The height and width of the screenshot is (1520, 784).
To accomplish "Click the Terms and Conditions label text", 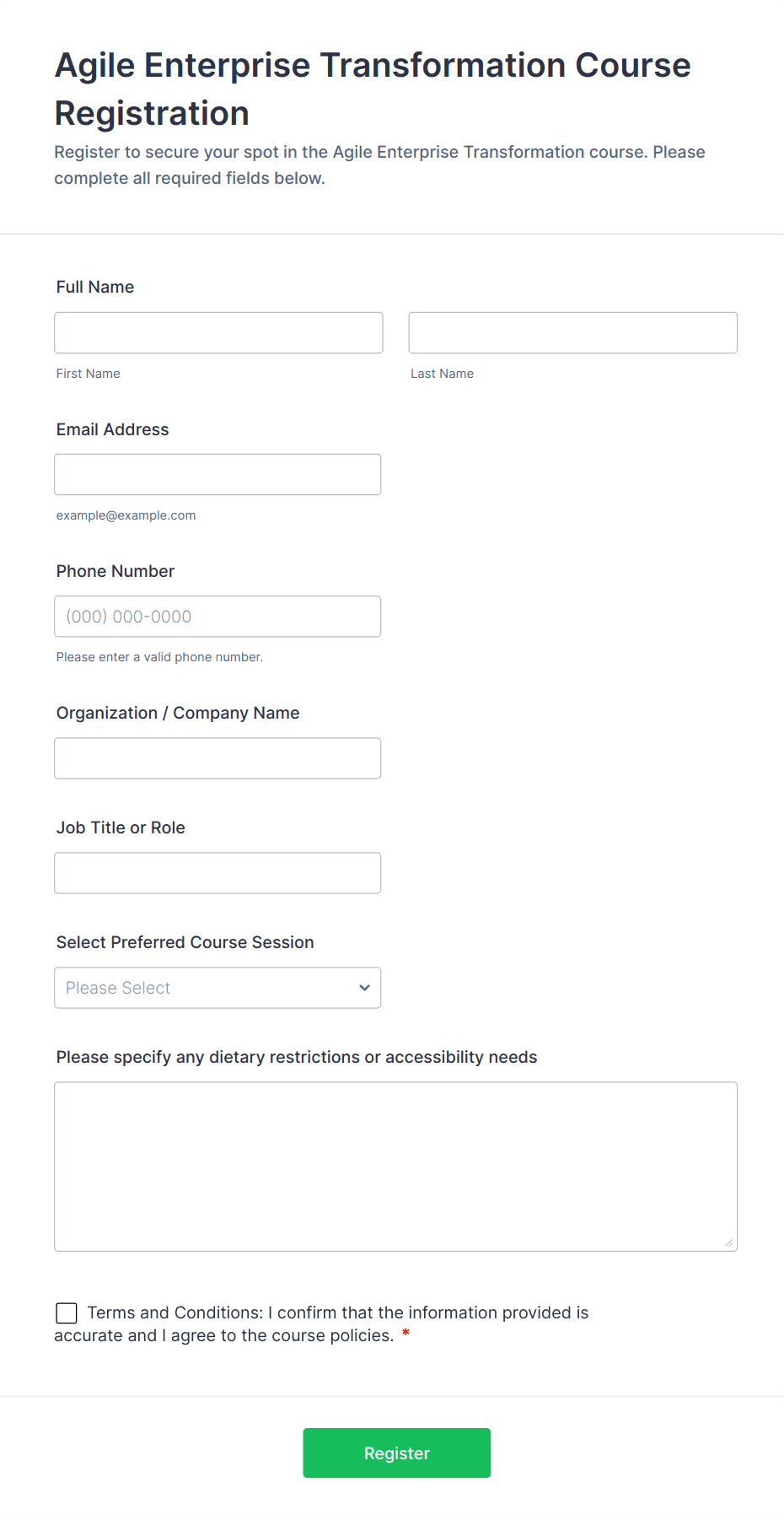I will (x=337, y=1312).
